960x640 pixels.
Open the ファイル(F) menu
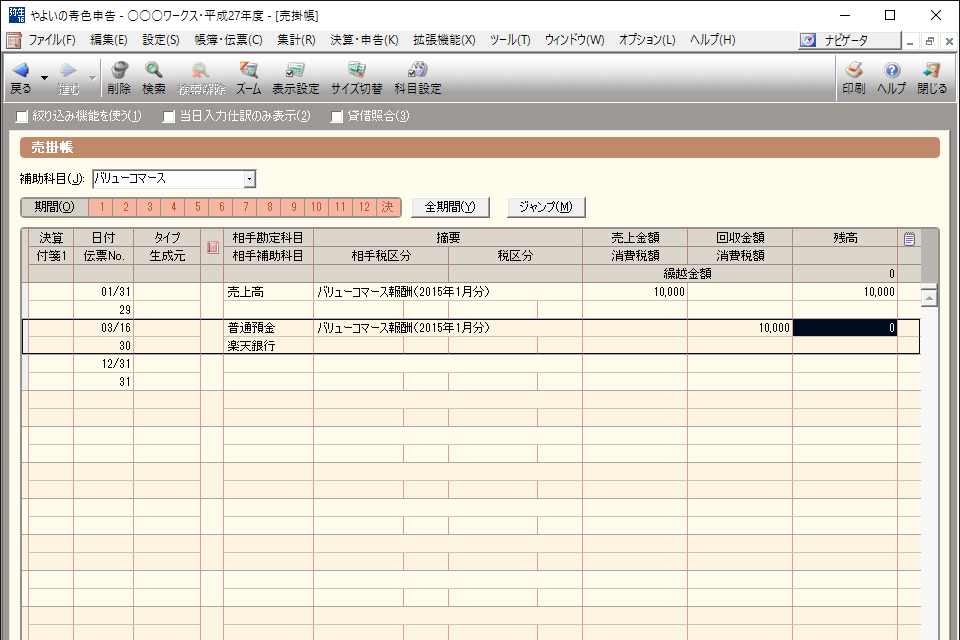pyautogui.click(x=52, y=40)
